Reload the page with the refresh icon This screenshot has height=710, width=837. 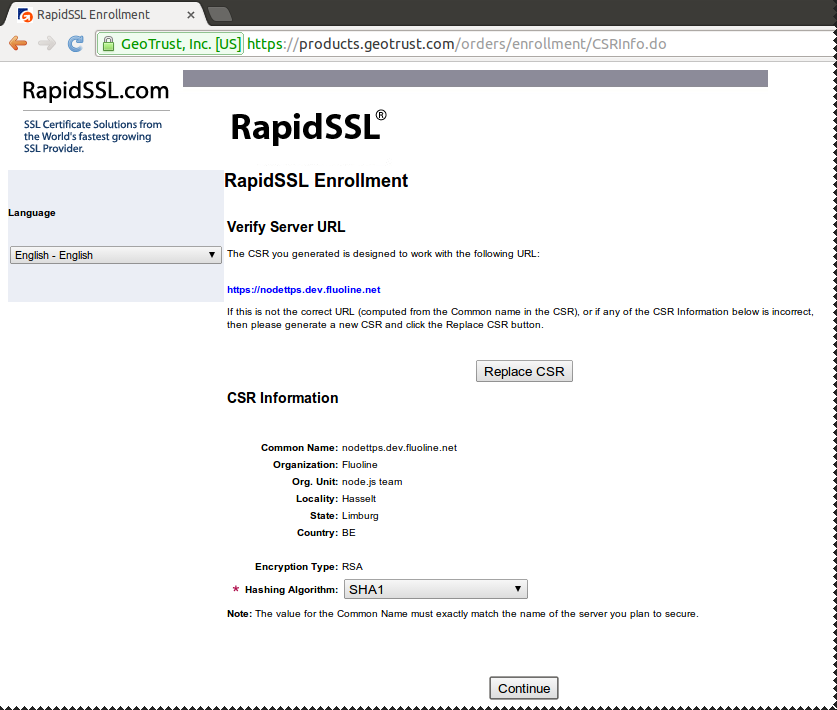click(76, 43)
